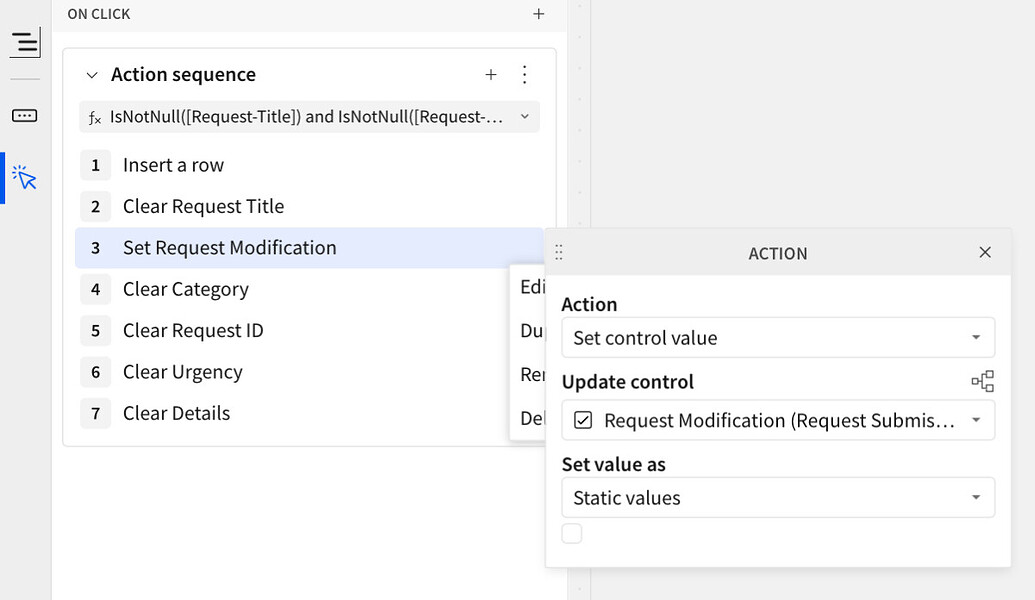1035x600 pixels.
Task: Grab the drag handle in the ACTION panel header
Action: [x=558, y=253]
